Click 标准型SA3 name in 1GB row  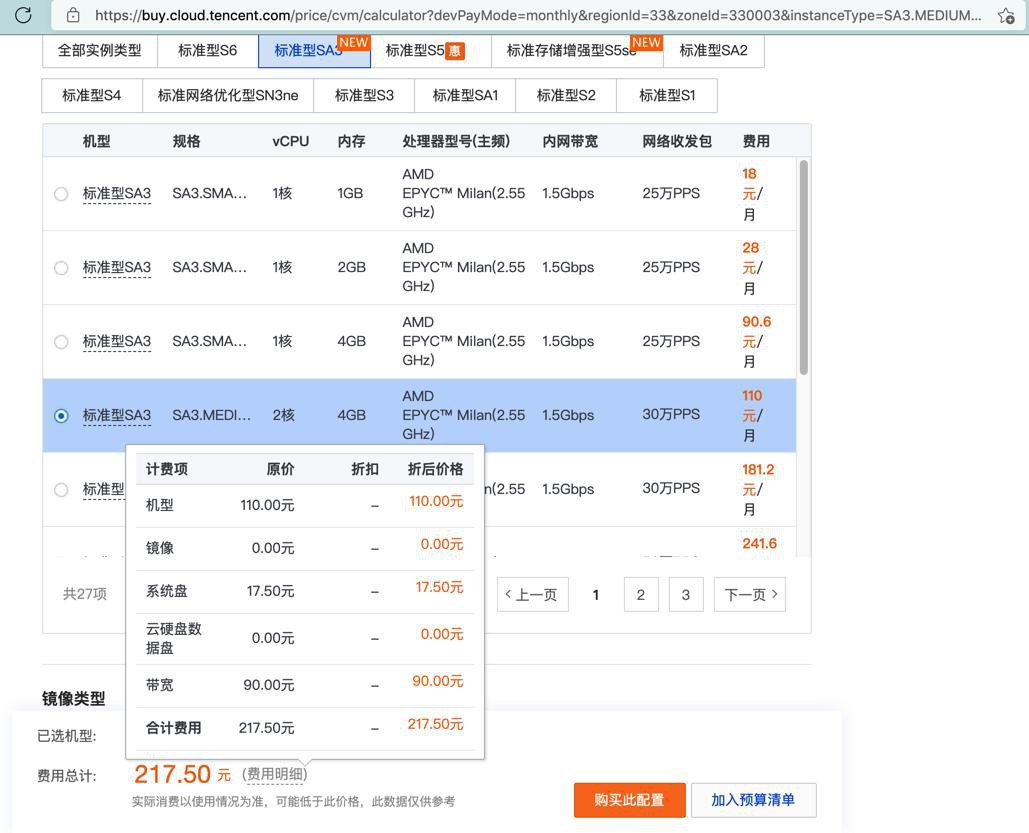coord(117,194)
